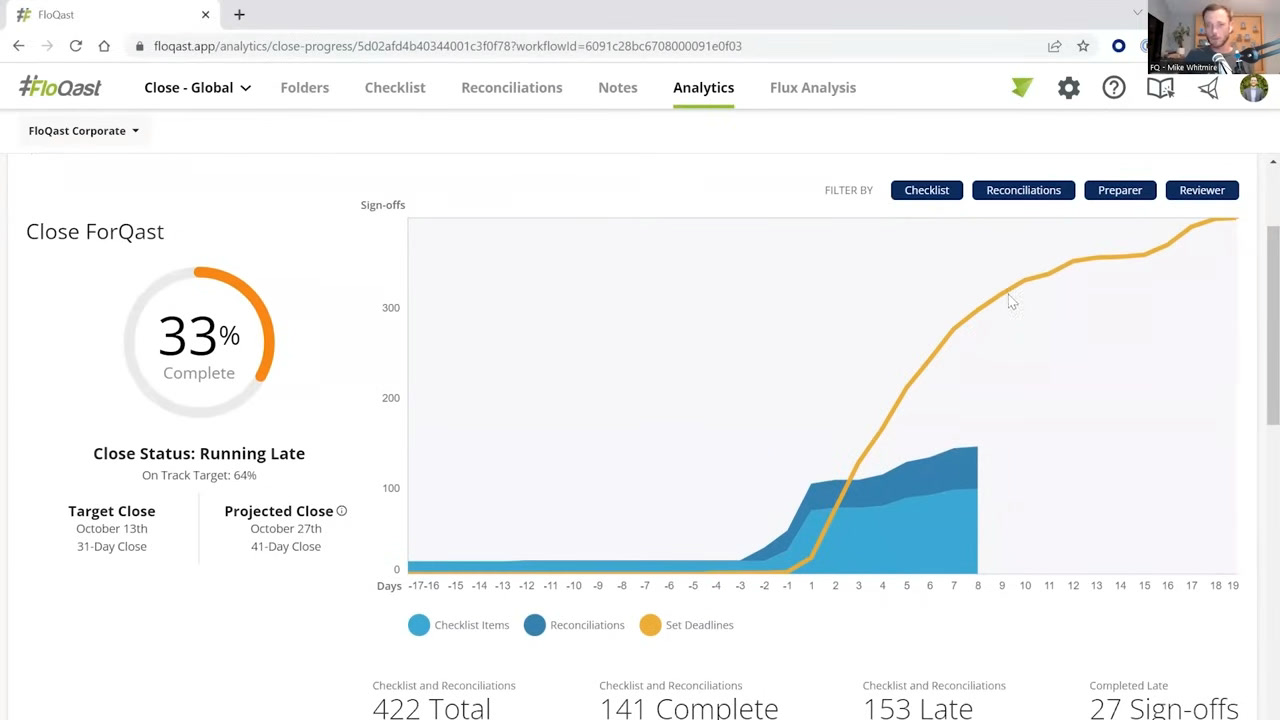Filter chart by Reviewer
Viewport: 1280px width, 720px height.
pos(1202,190)
